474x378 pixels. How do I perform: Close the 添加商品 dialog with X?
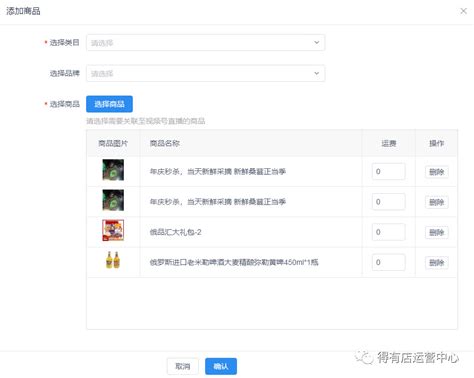pyautogui.click(x=463, y=11)
